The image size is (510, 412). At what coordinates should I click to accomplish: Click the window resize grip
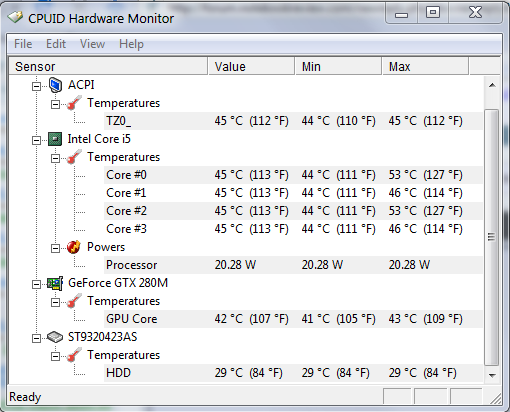(x=495, y=399)
